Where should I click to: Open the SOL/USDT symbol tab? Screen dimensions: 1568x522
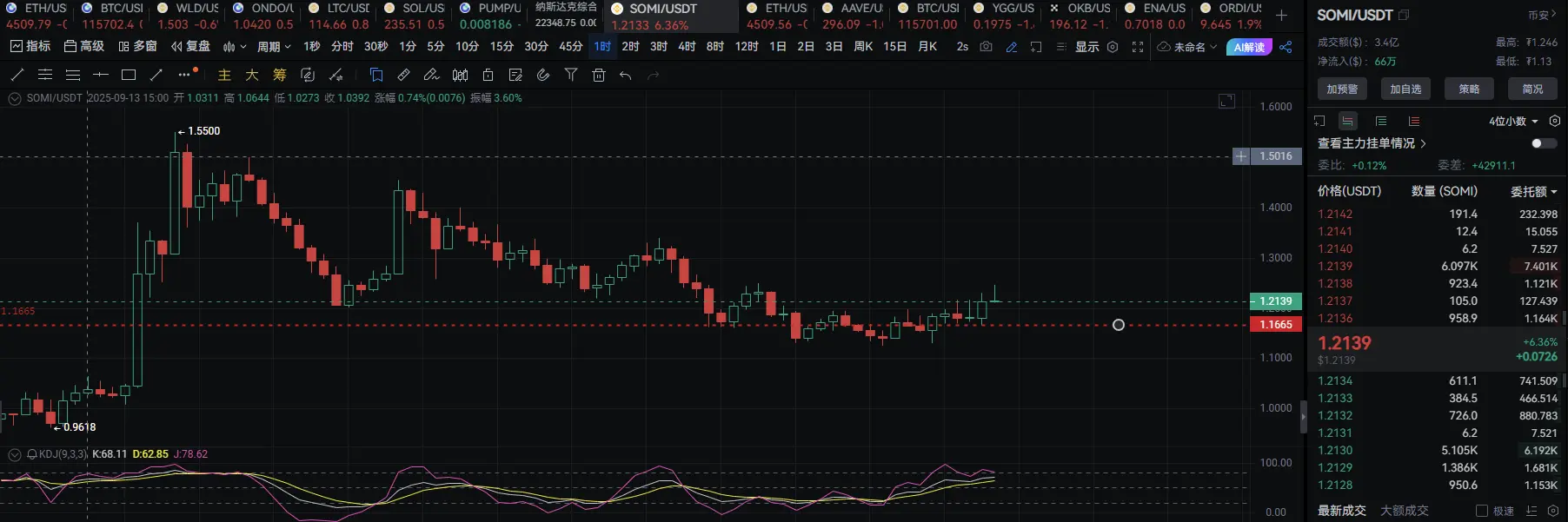coord(415,17)
